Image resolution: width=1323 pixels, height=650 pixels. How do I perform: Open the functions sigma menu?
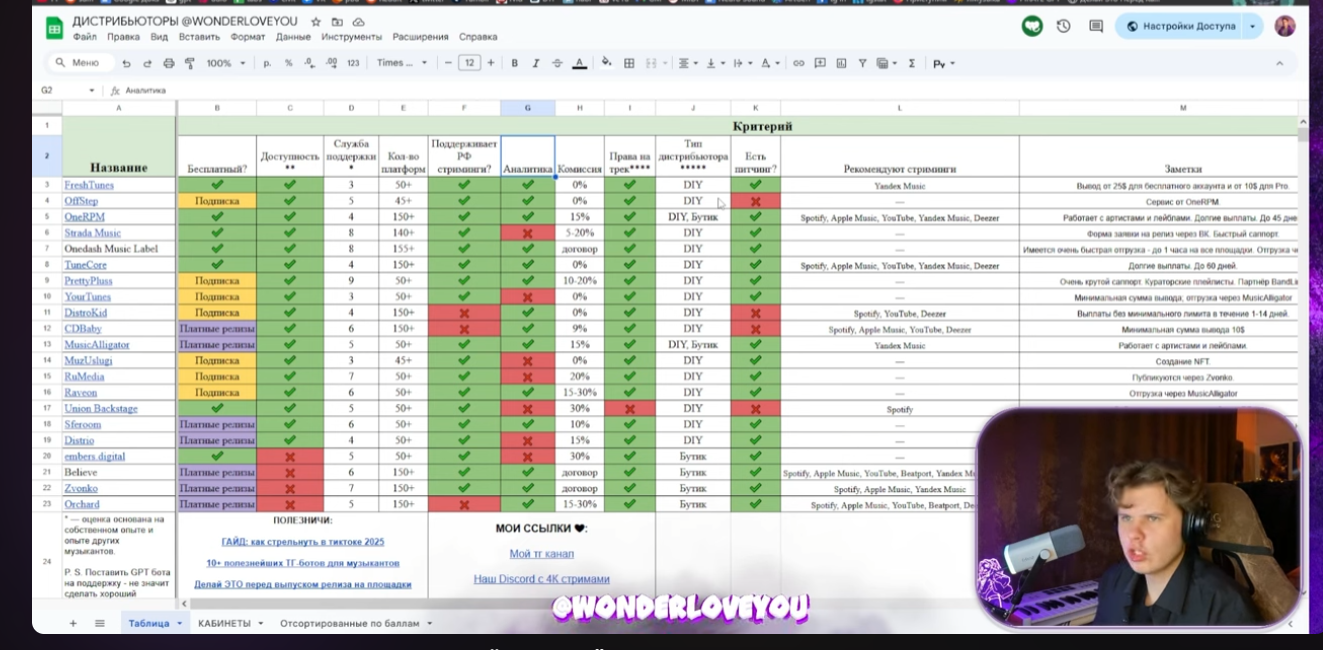tap(911, 63)
